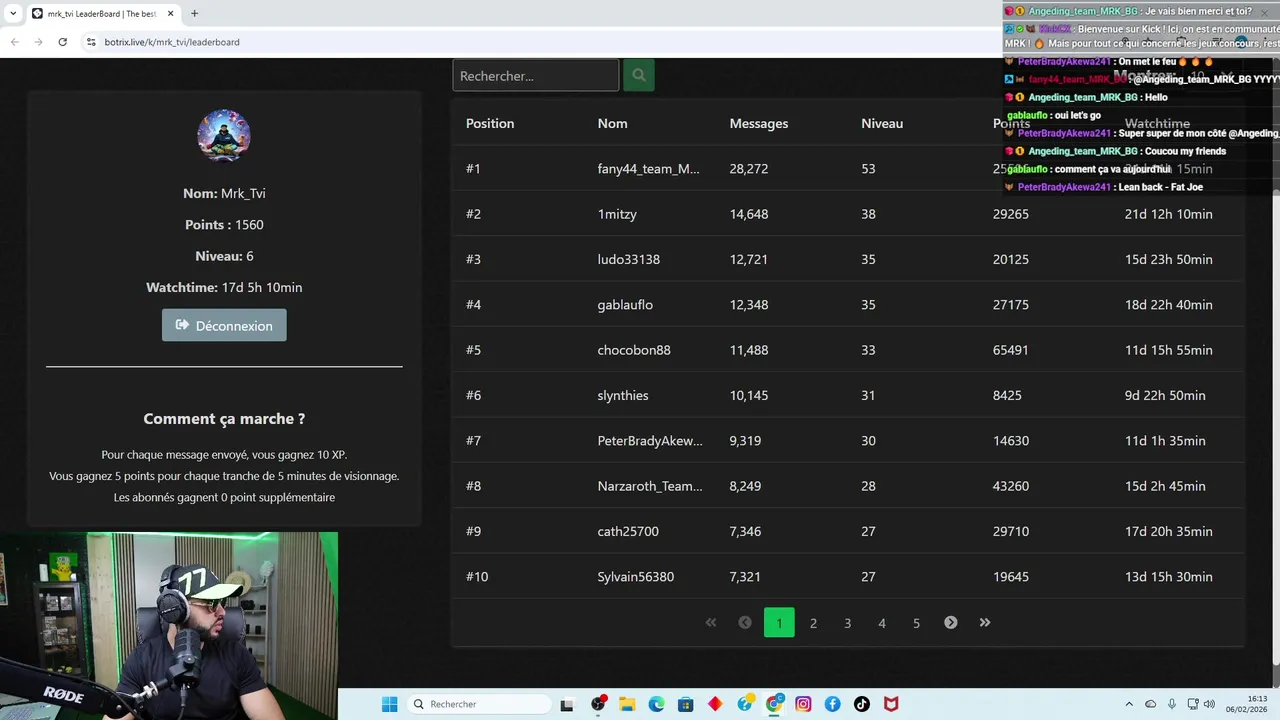
Task: Launch Microsoft Edge from the taskbar
Action: 656,704
